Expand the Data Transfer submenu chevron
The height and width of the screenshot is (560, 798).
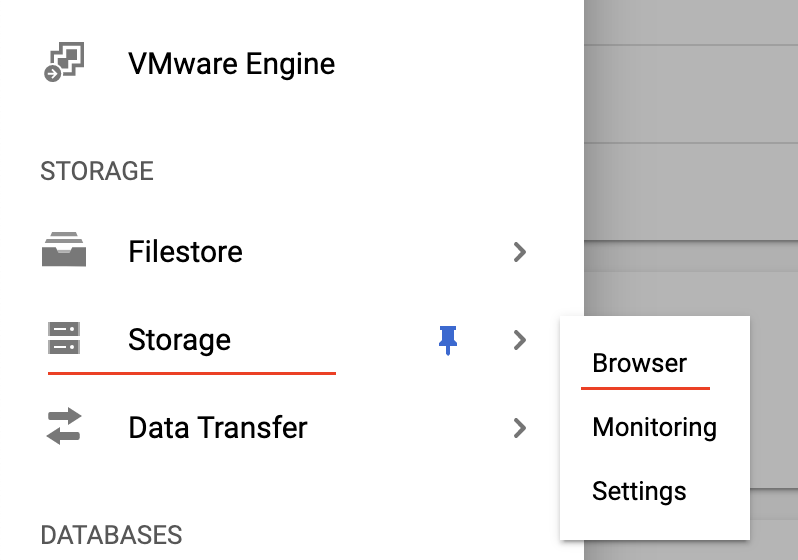pos(520,428)
